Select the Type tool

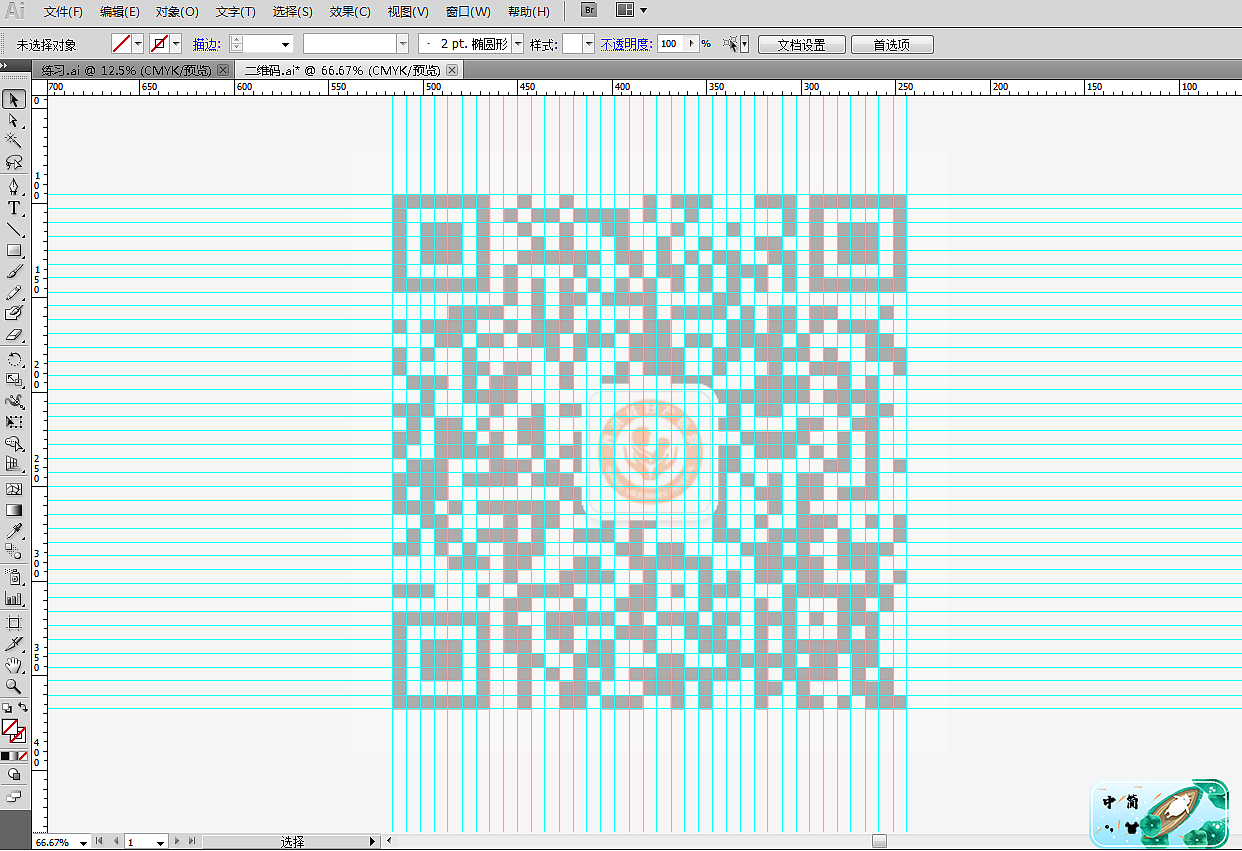14,208
